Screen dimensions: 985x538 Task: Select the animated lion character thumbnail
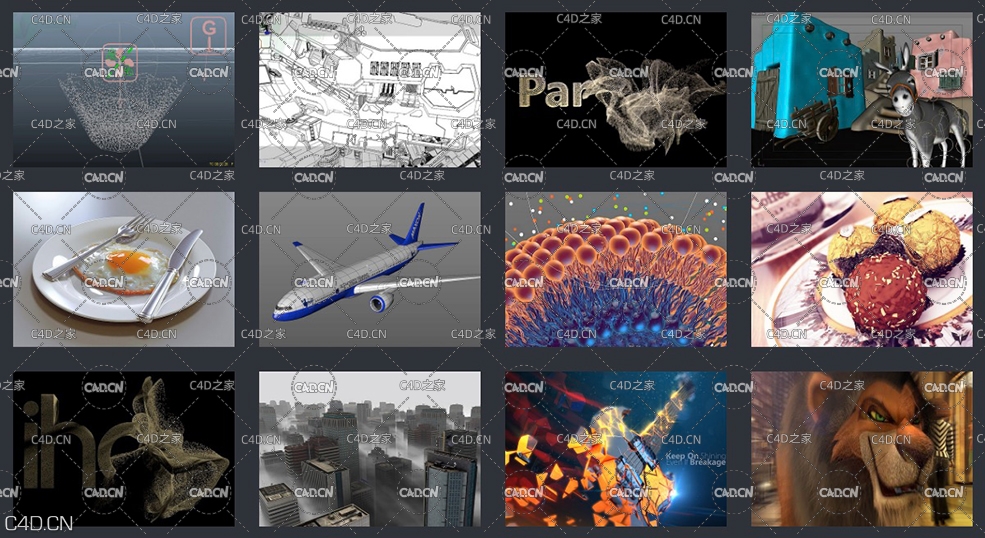pos(861,449)
